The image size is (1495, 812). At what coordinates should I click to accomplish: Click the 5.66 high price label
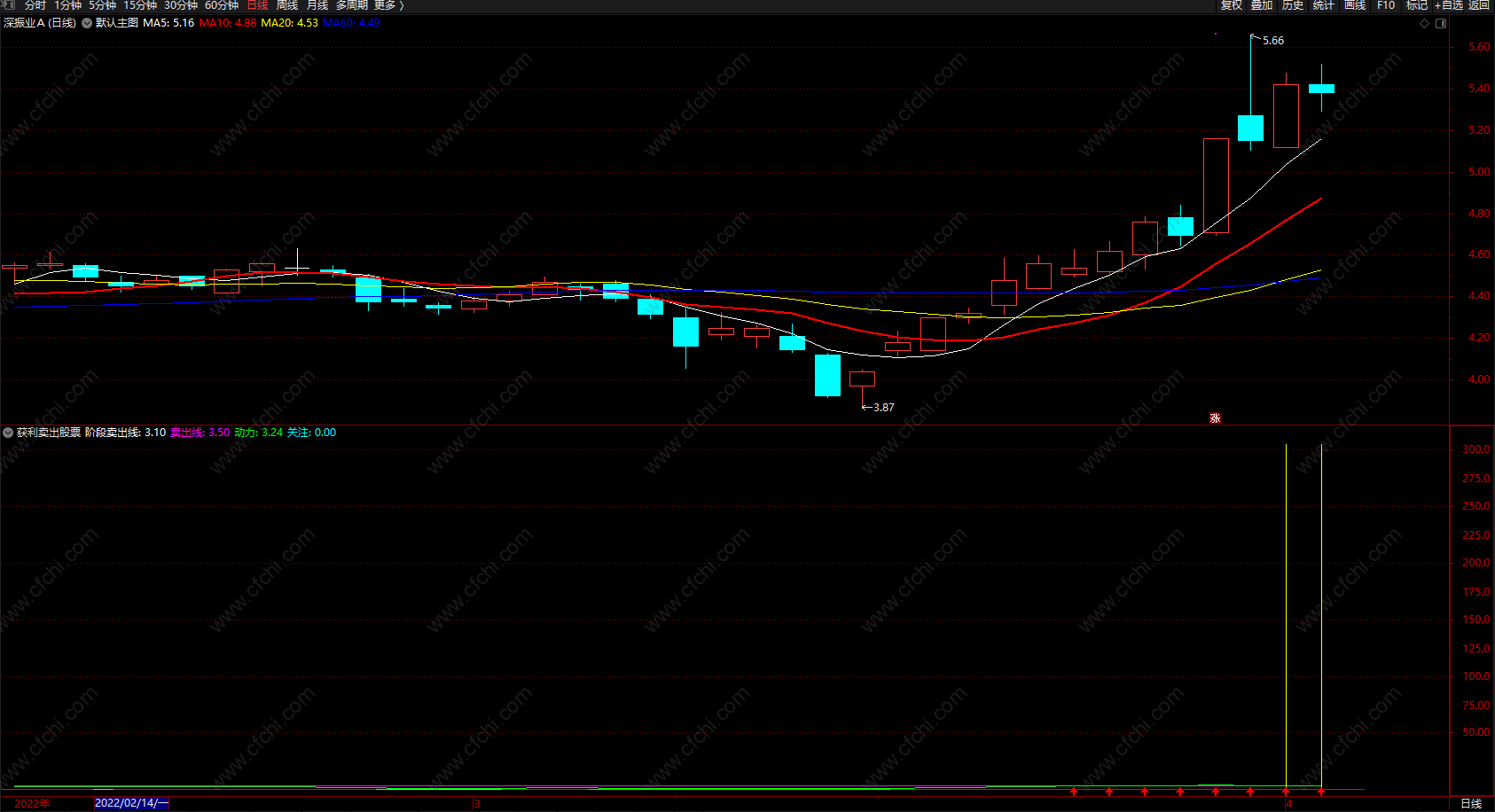tap(1273, 41)
